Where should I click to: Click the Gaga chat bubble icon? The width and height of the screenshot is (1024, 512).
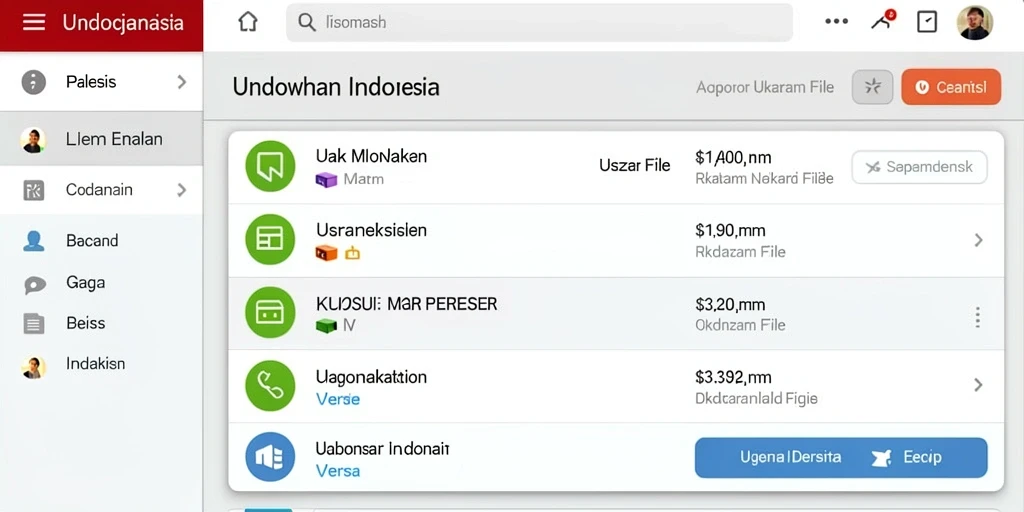click(x=34, y=285)
